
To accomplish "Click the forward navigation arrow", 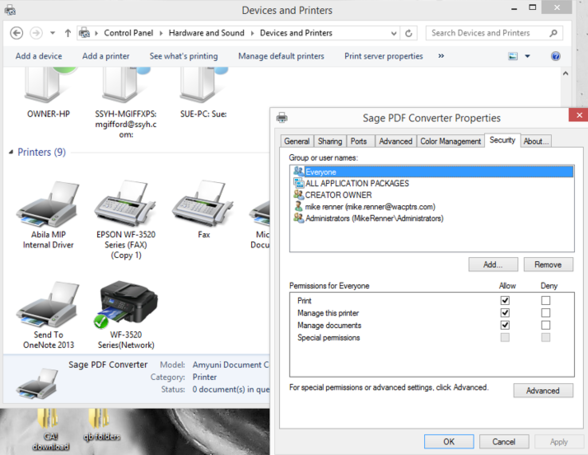I will point(36,33).
